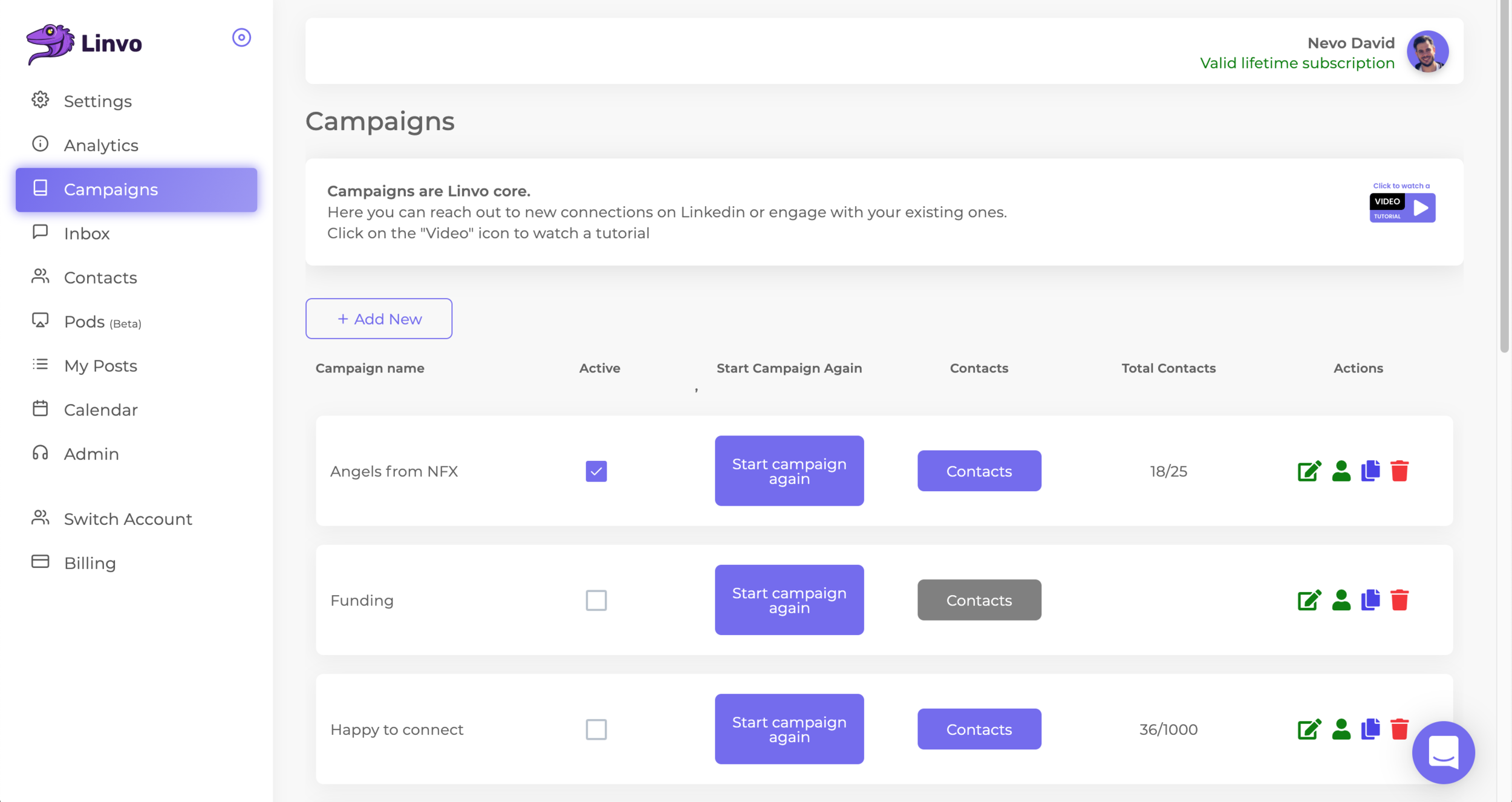Image resolution: width=1512 pixels, height=802 pixels.
Task: Edit the Angels from NFX campaign
Action: pyautogui.click(x=1309, y=471)
